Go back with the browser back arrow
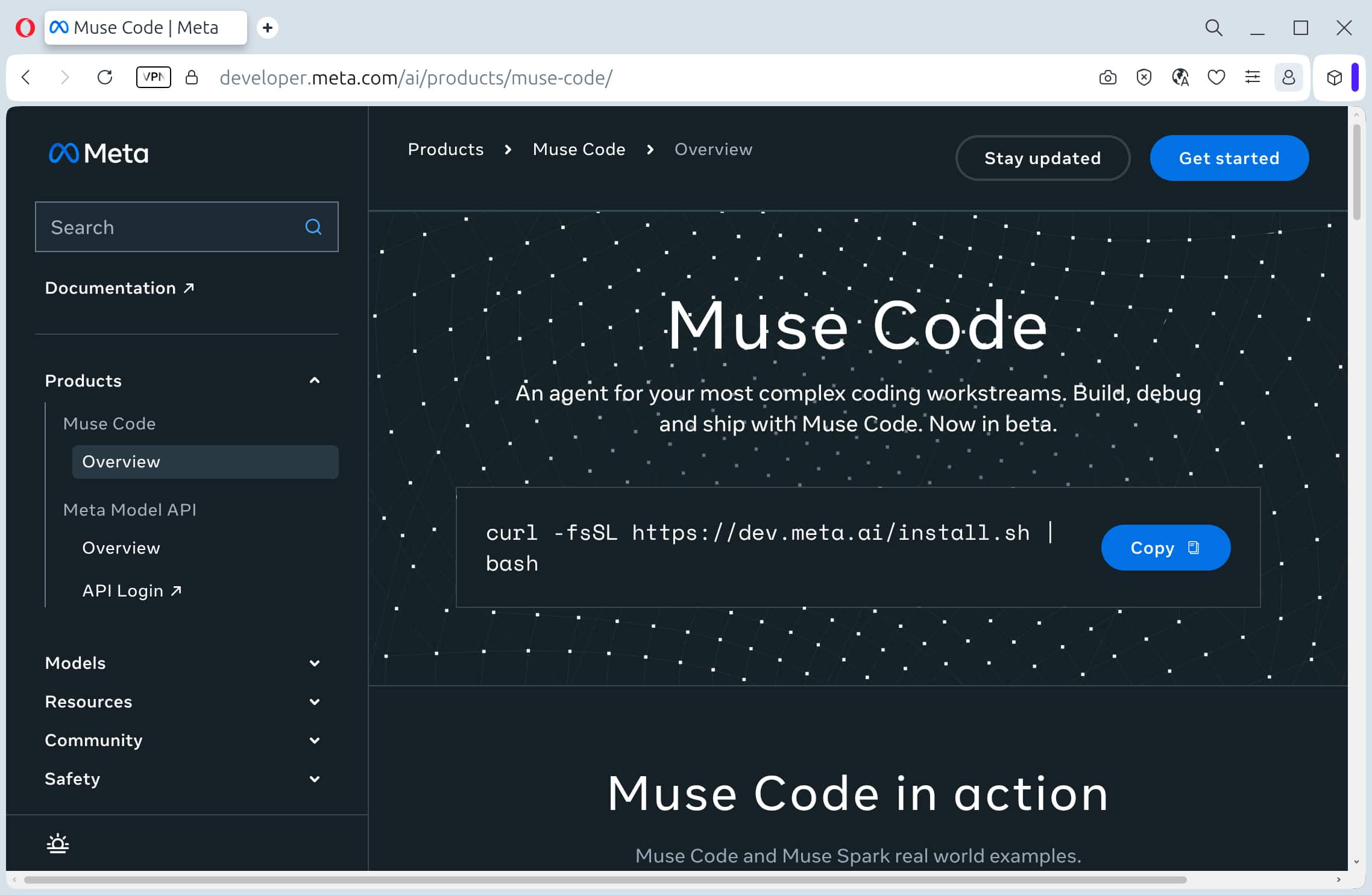The image size is (1372, 895). click(x=26, y=77)
